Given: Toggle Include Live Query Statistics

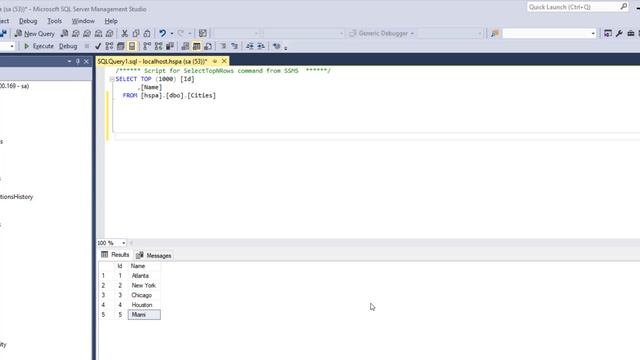Looking at the screenshot, I should point(158,46).
